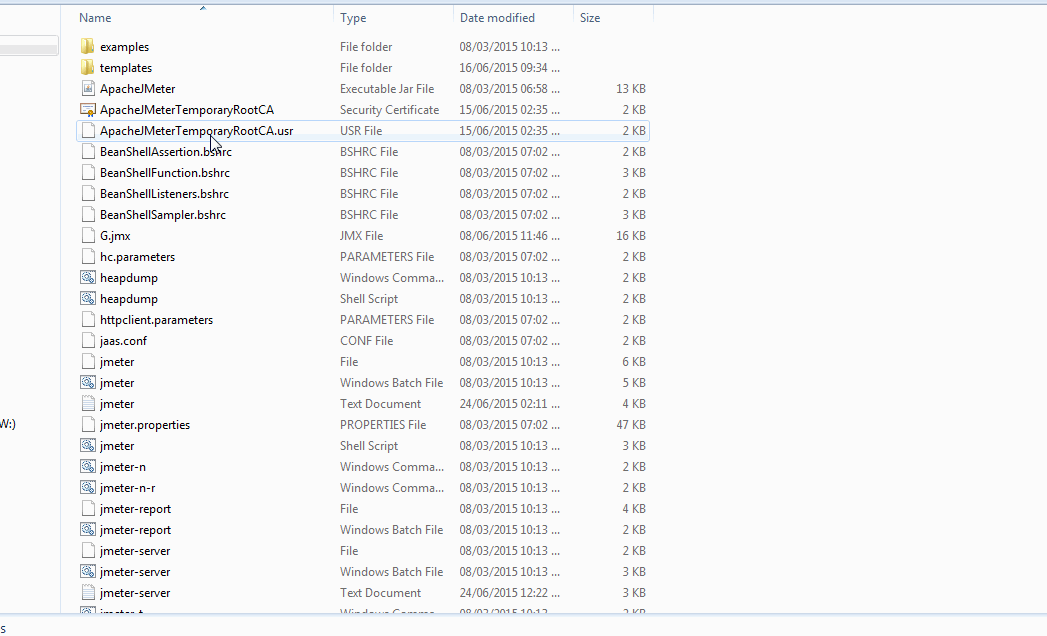
Task: Click the BeanShellFunction.bshrc file icon
Action: pos(87,172)
